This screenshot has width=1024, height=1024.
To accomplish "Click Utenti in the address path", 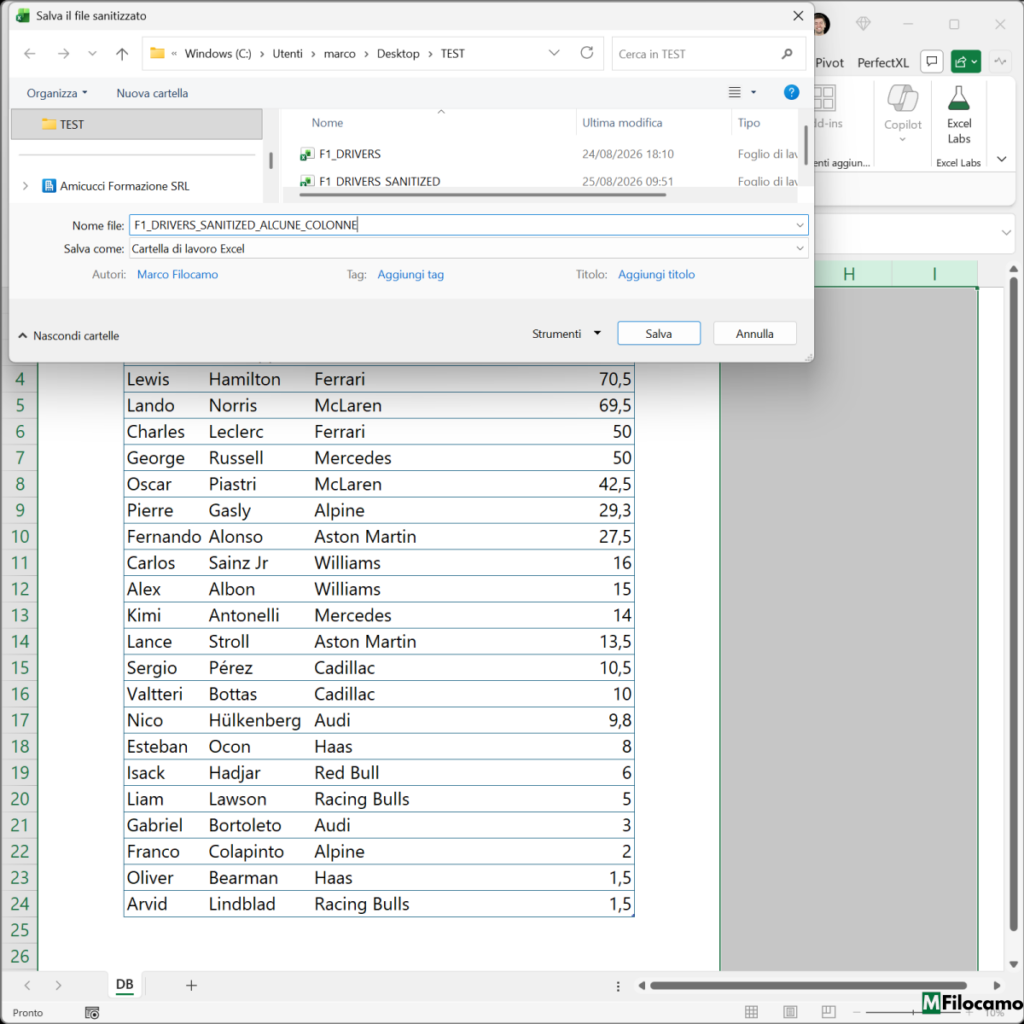I will click(287, 54).
